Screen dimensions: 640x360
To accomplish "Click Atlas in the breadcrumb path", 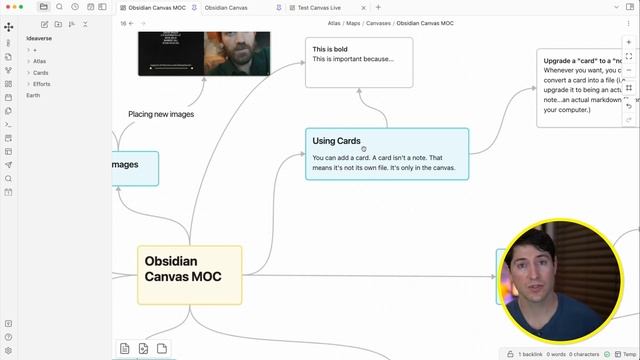I will (x=334, y=23).
